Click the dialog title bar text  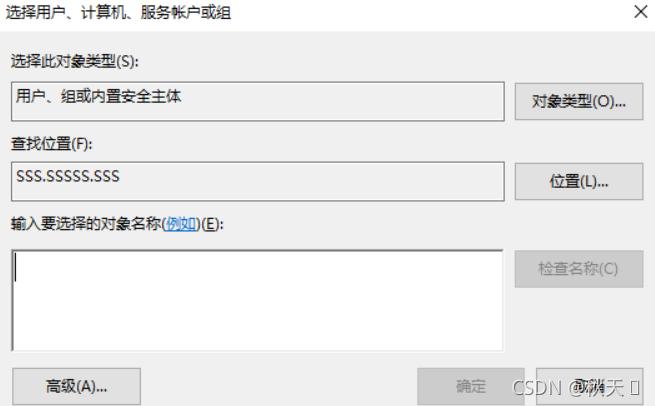coord(118,13)
